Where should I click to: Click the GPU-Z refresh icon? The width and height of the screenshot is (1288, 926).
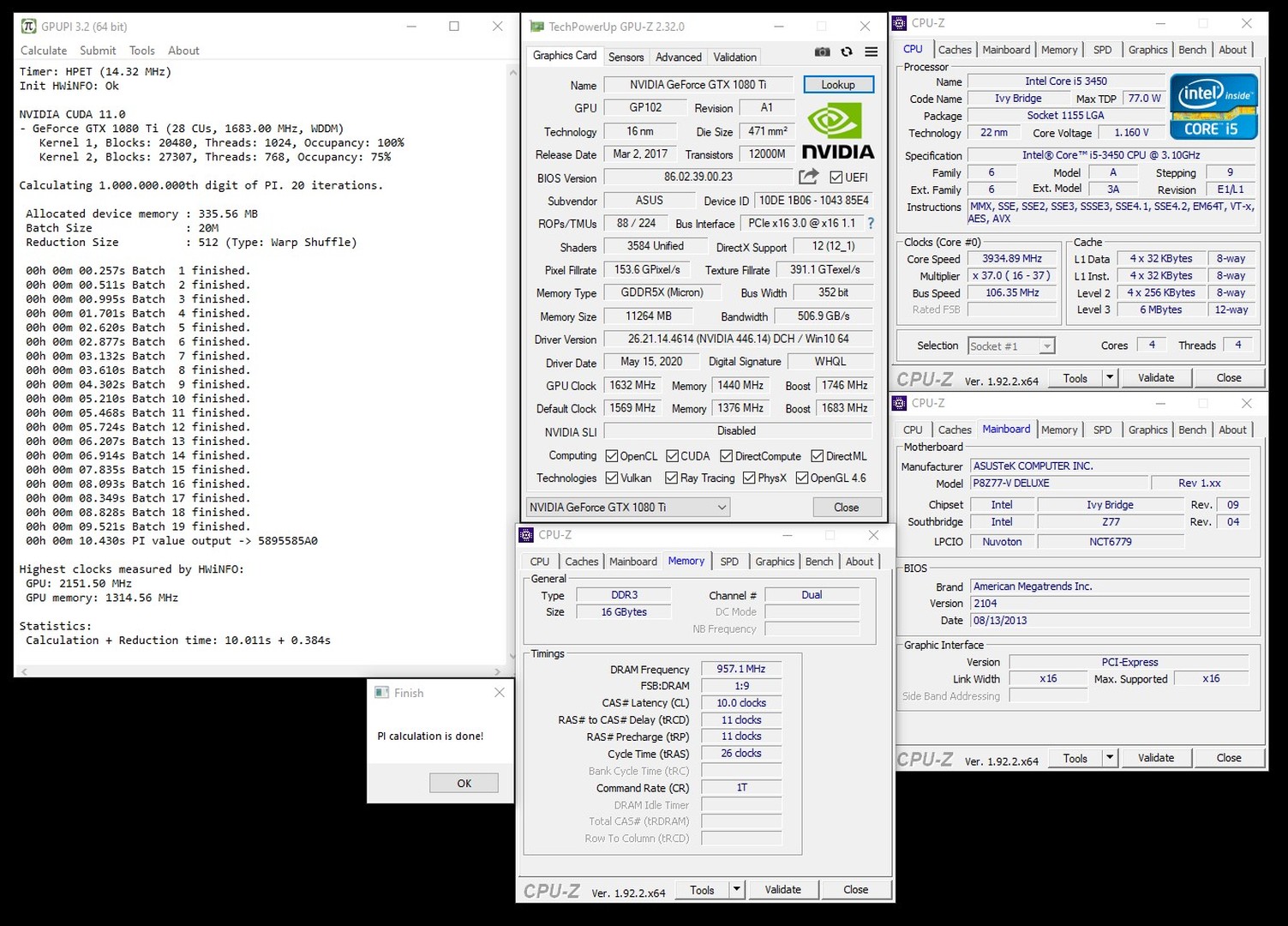[x=847, y=51]
